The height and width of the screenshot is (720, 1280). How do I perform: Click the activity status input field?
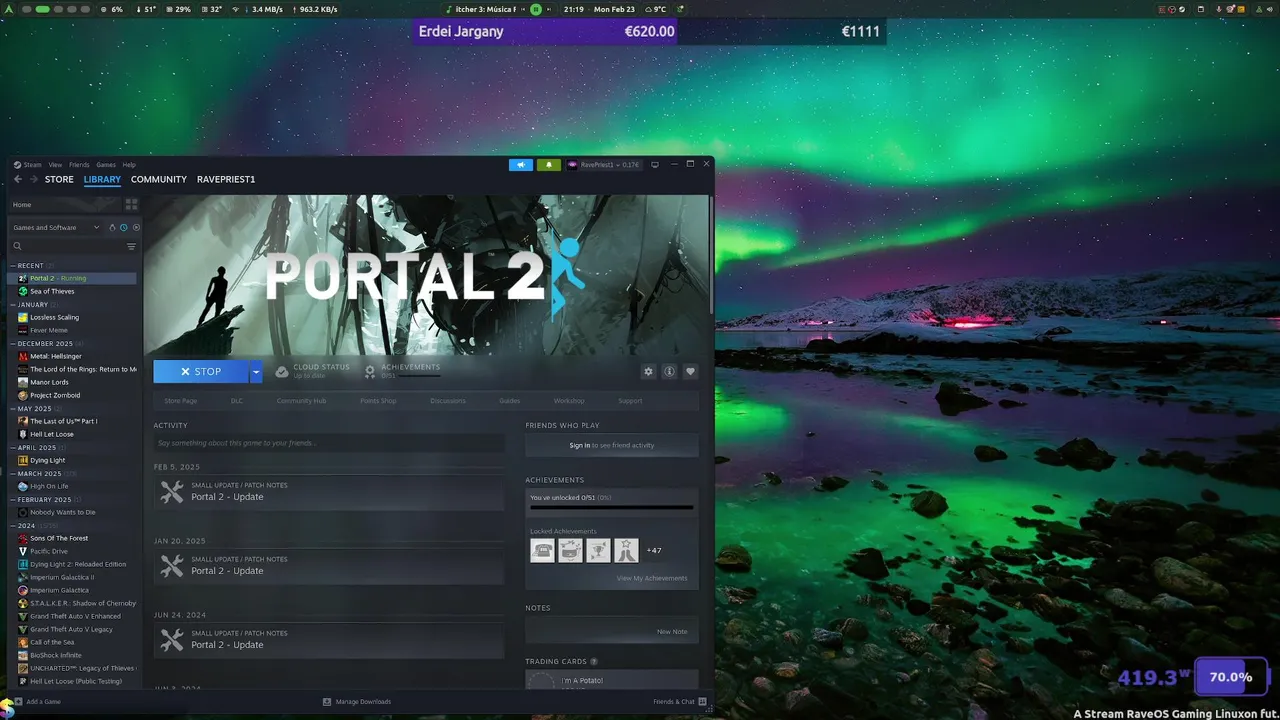point(329,443)
